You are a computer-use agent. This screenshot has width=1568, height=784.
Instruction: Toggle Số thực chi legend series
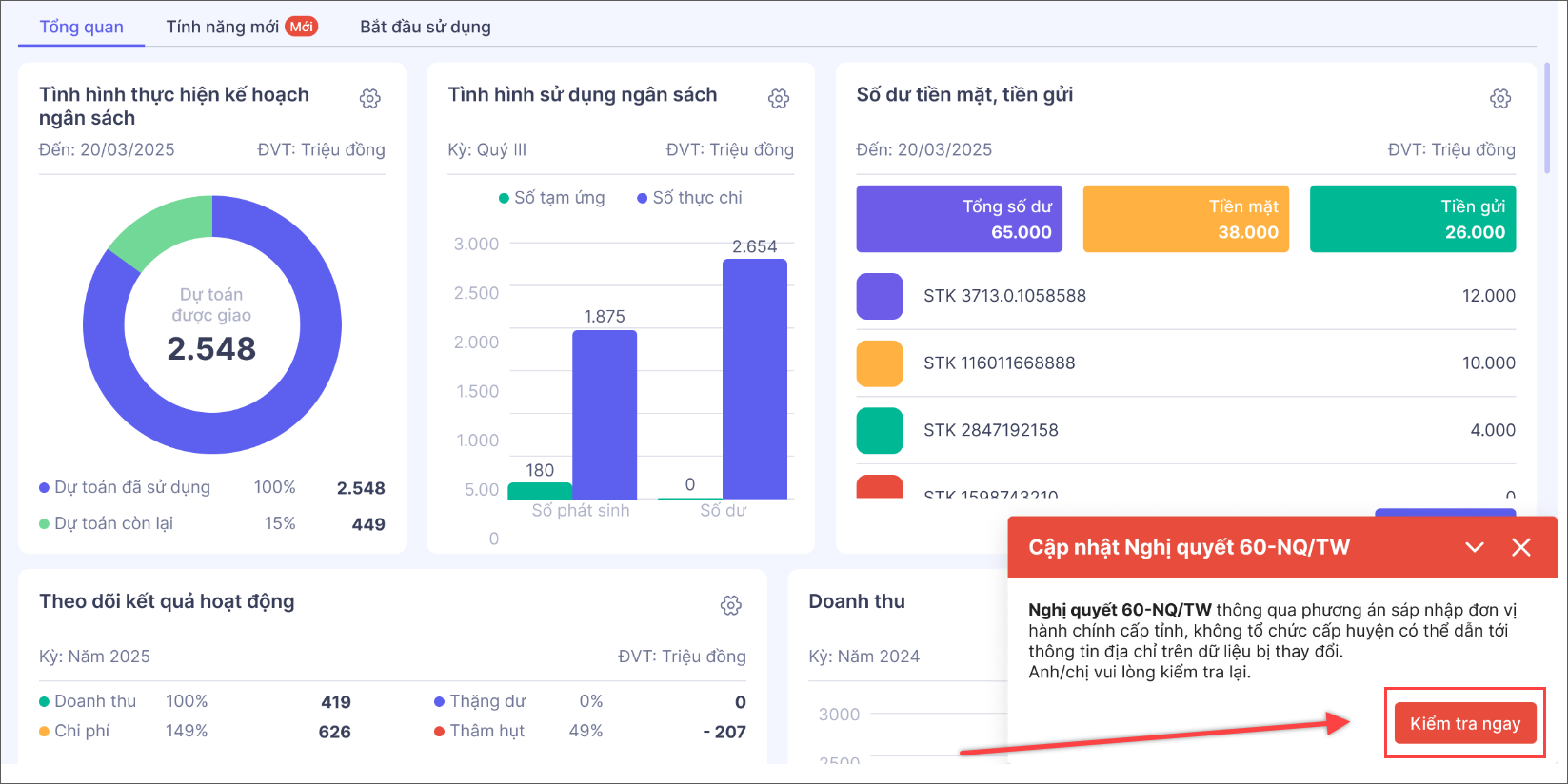[x=689, y=198]
